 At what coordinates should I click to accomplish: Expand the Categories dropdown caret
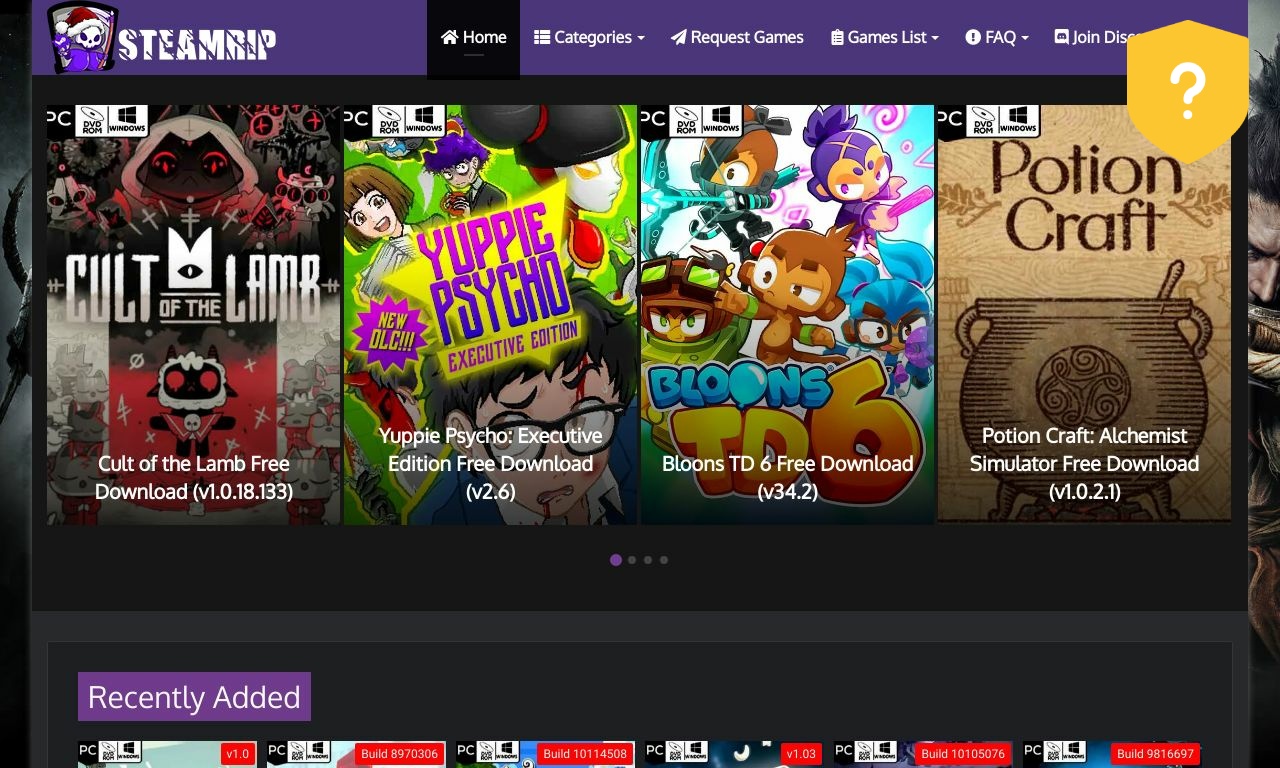[641, 39]
